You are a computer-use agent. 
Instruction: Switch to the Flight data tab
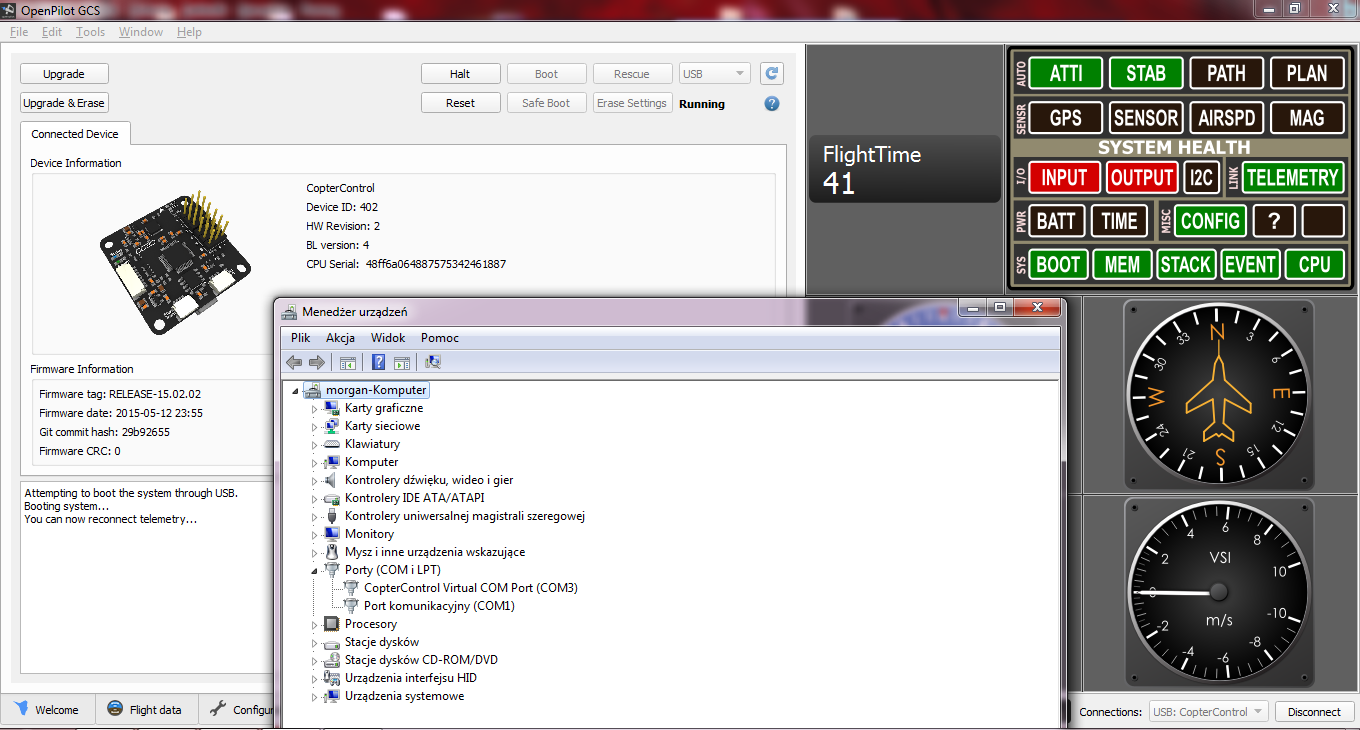click(x=145, y=710)
